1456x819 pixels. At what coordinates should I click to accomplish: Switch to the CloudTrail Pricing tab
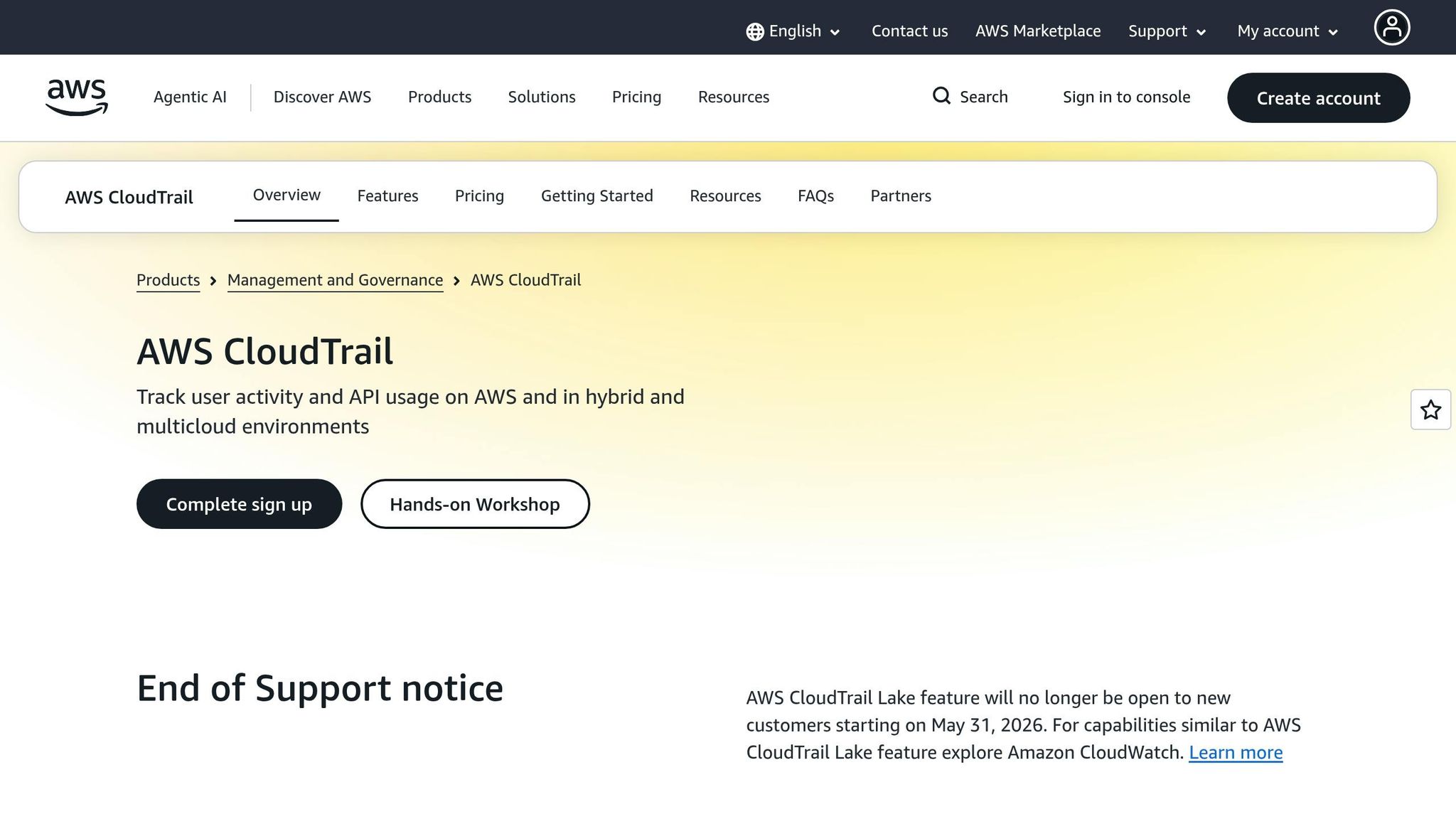479,196
